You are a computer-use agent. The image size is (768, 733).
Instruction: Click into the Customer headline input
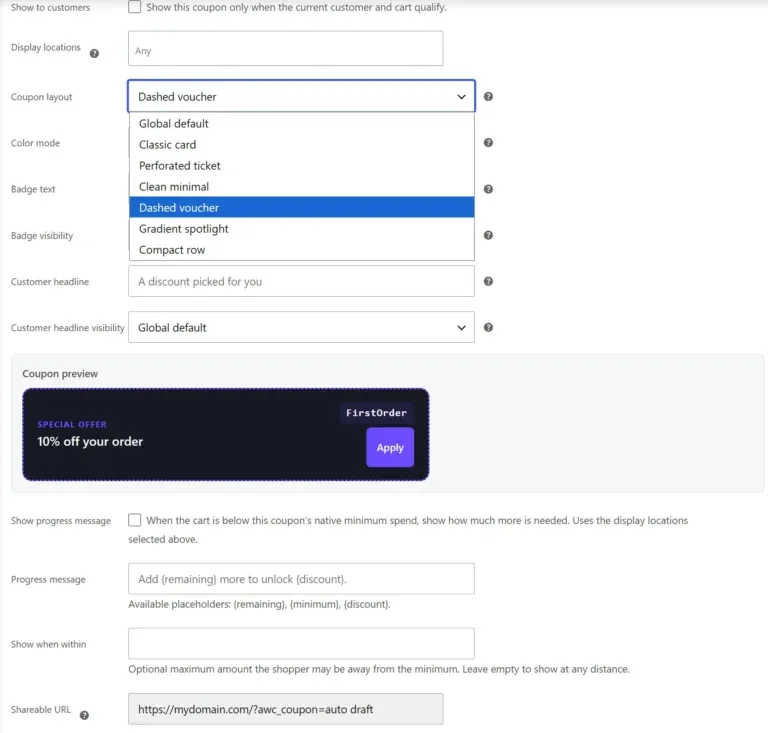click(x=301, y=281)
